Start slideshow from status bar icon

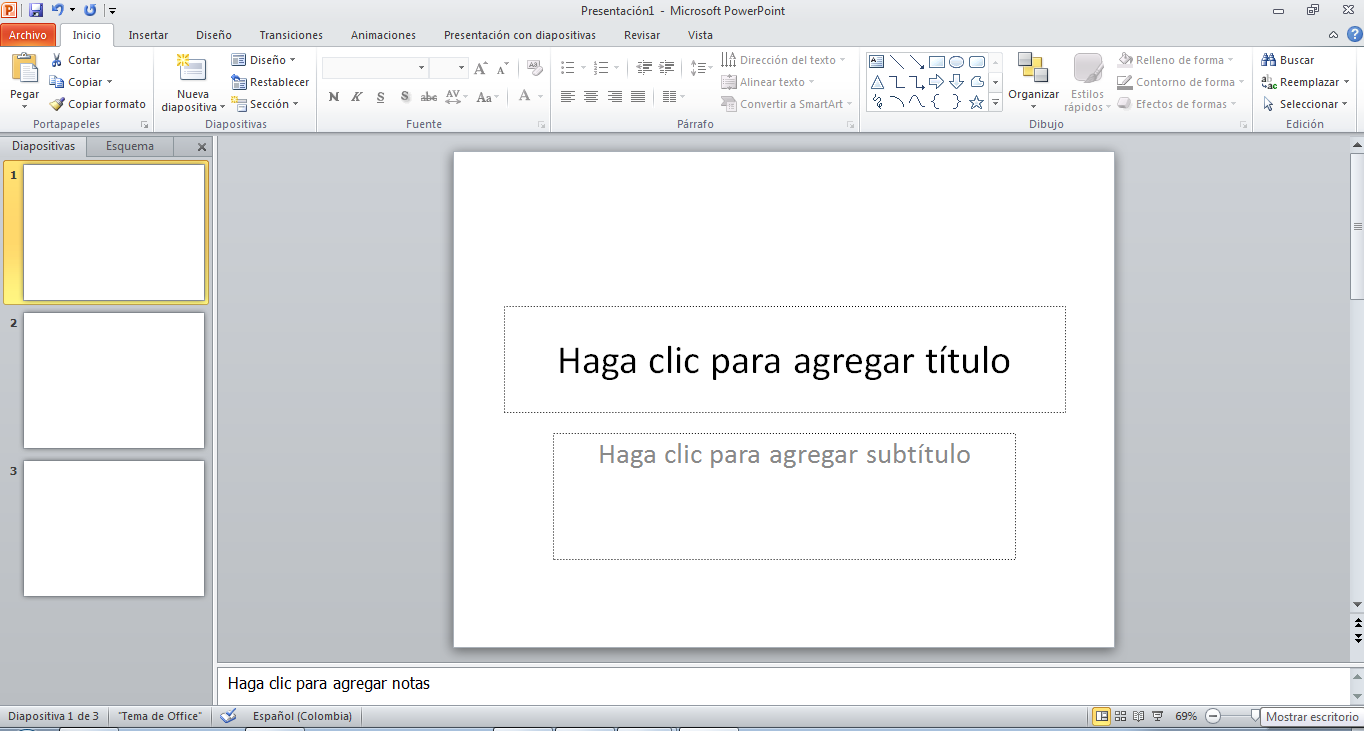click(1157, 716)
